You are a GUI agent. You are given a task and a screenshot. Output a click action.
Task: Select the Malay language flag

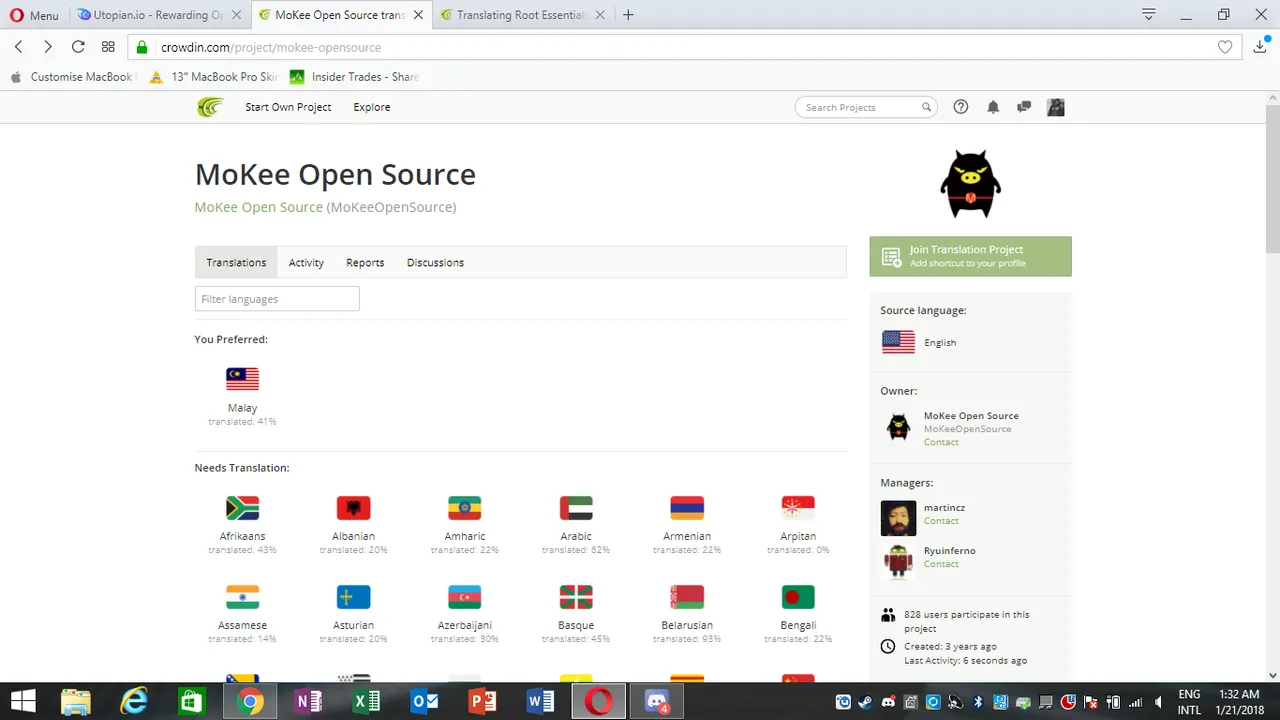tap(242, 379)
